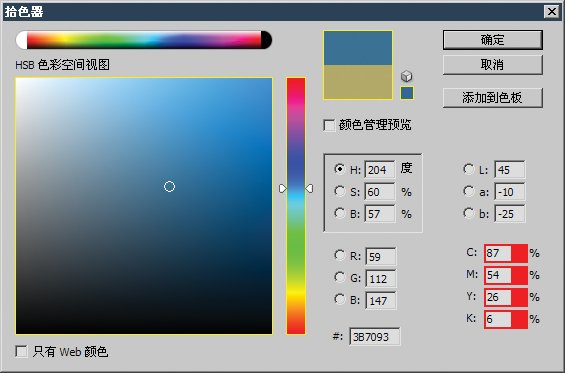The image size is (565, 373).
Task: Click the black end of color strip
Action: pyautogui.click(x=266, y=40)
